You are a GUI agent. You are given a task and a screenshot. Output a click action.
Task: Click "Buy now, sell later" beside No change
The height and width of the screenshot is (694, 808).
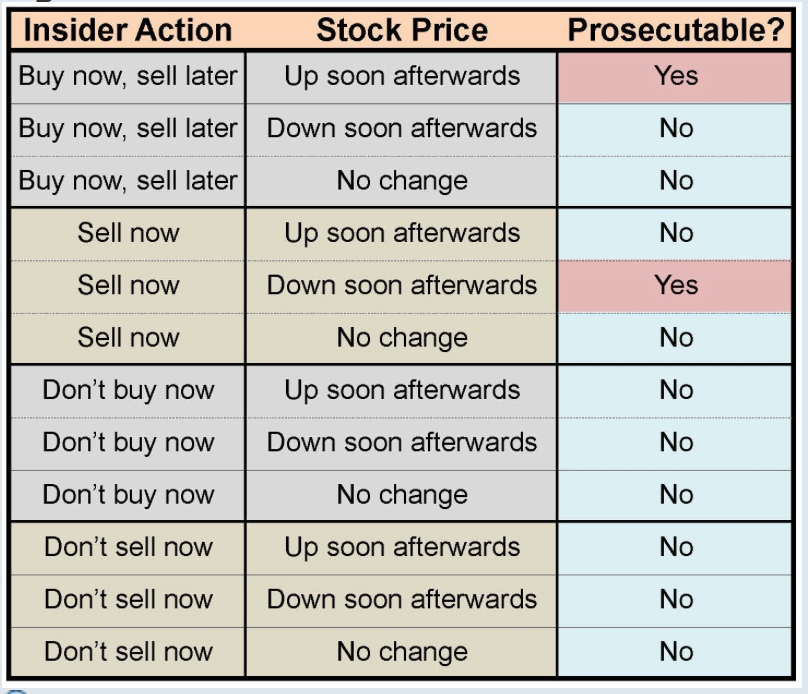pos(128,181)
